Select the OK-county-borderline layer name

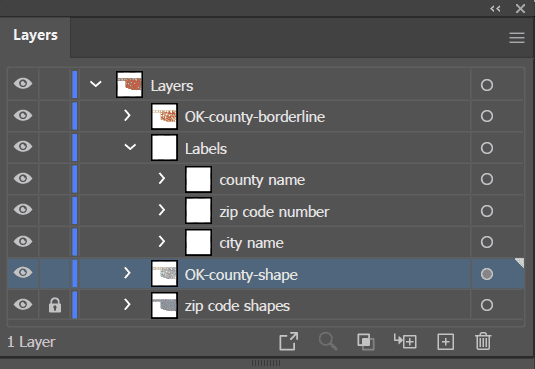(x=255, y=117)
